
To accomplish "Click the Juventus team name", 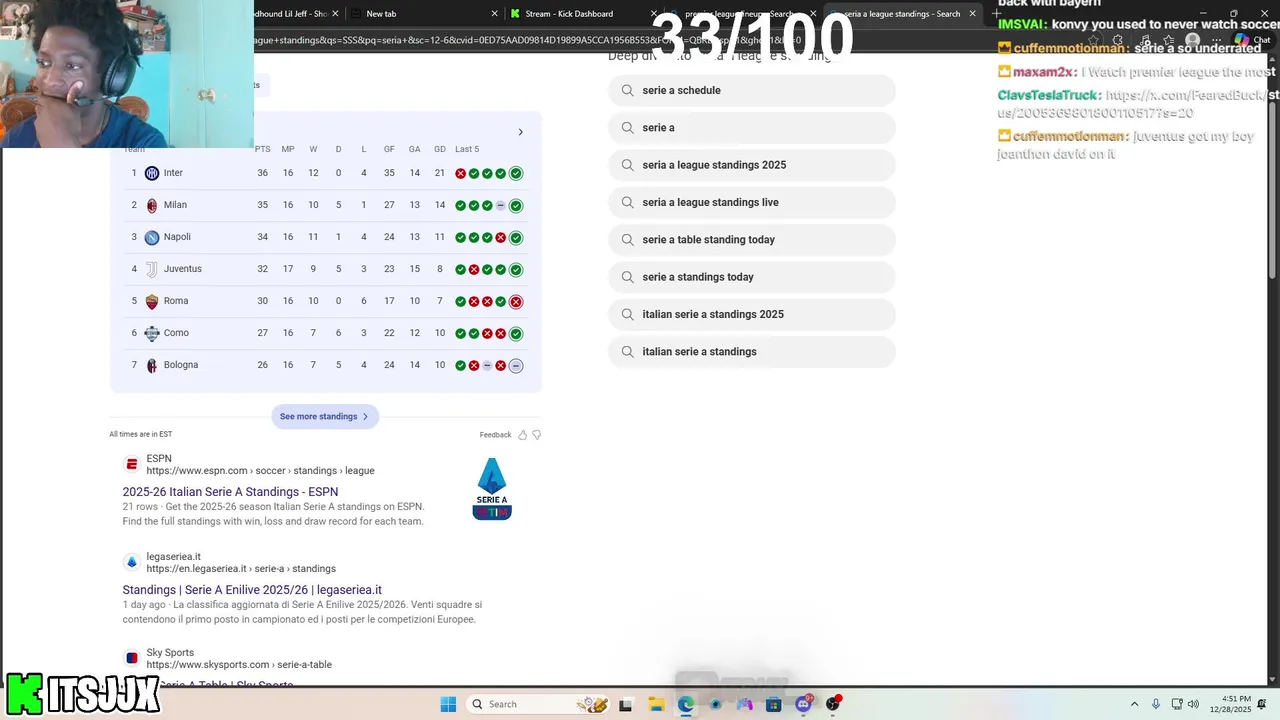I will (x=183, y=269).
